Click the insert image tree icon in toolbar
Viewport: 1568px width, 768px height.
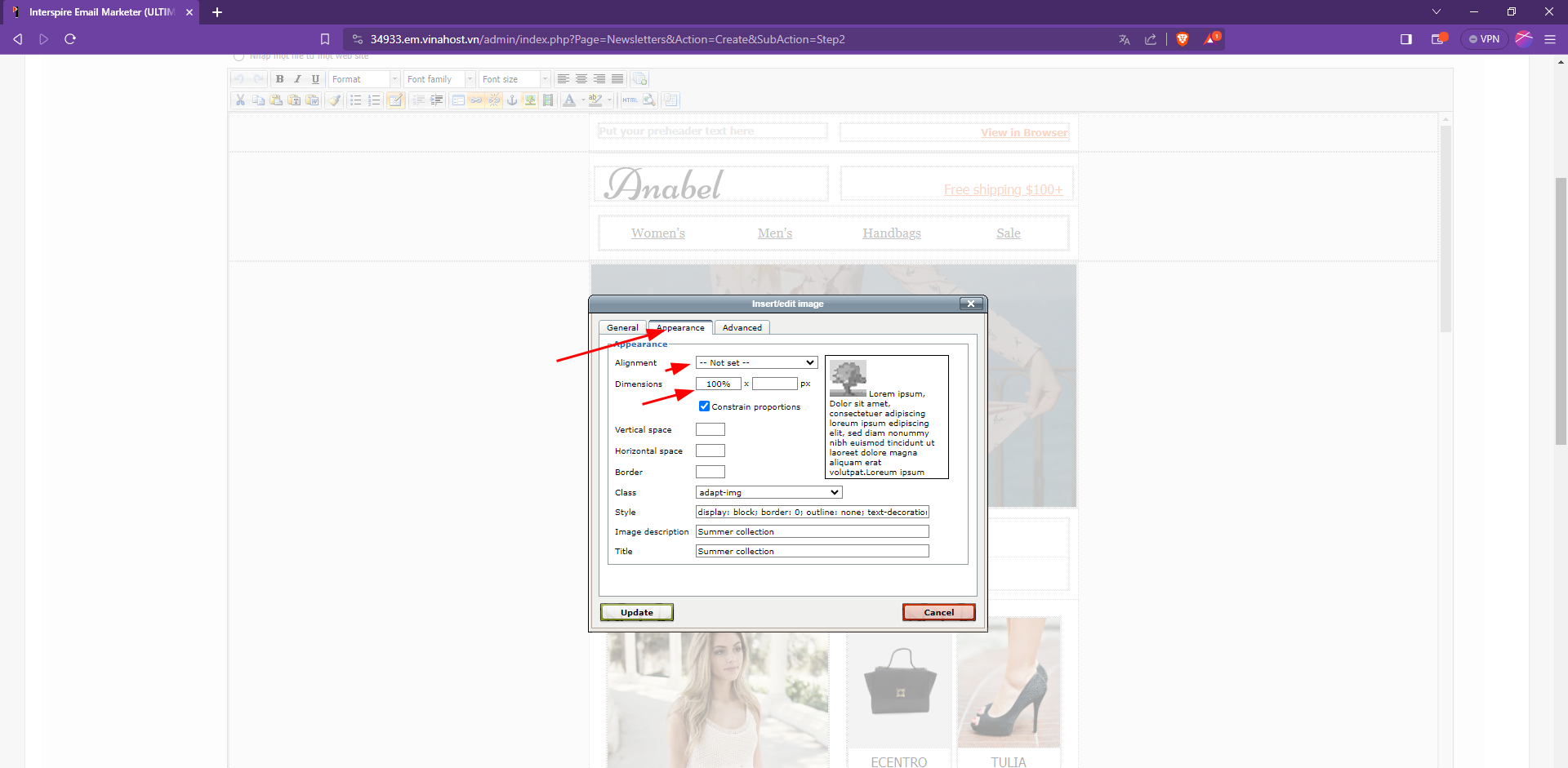click(530, 100)
